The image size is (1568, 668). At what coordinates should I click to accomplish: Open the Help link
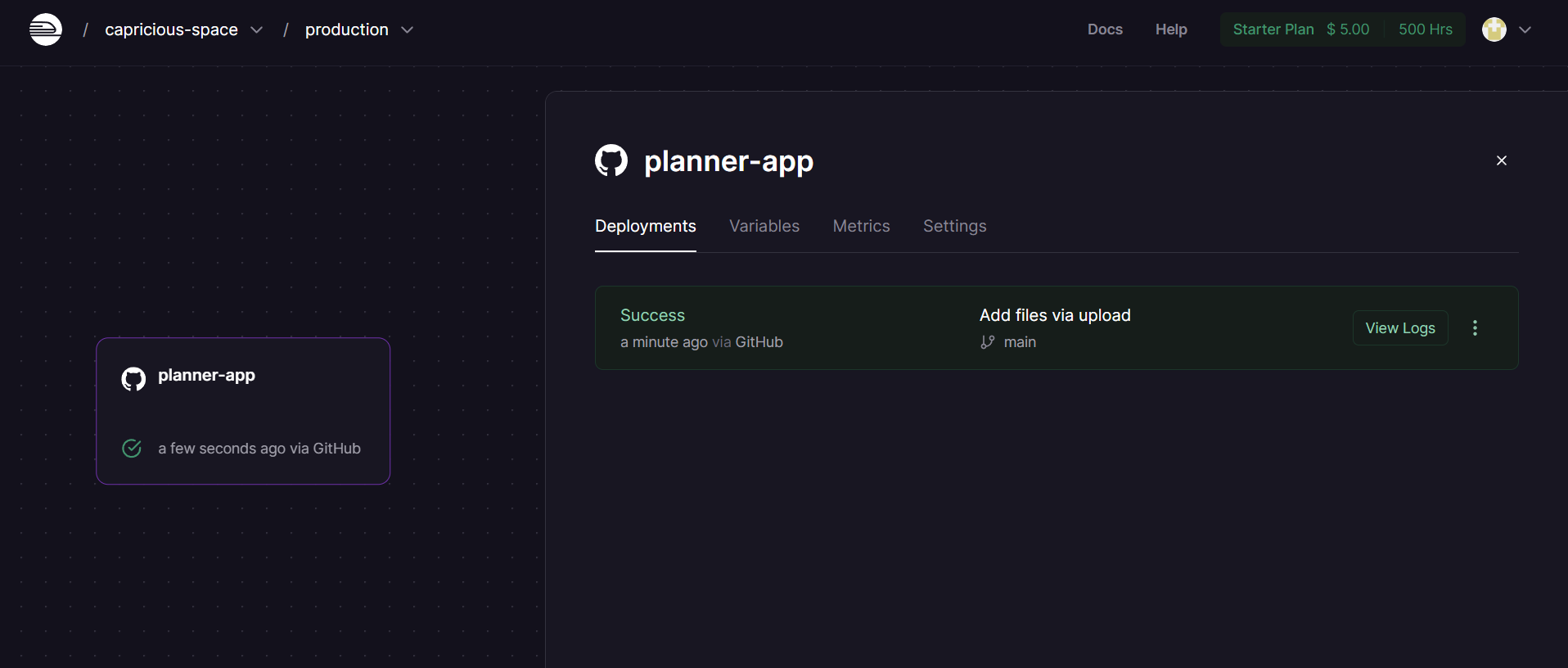(x=1171, y=29)
